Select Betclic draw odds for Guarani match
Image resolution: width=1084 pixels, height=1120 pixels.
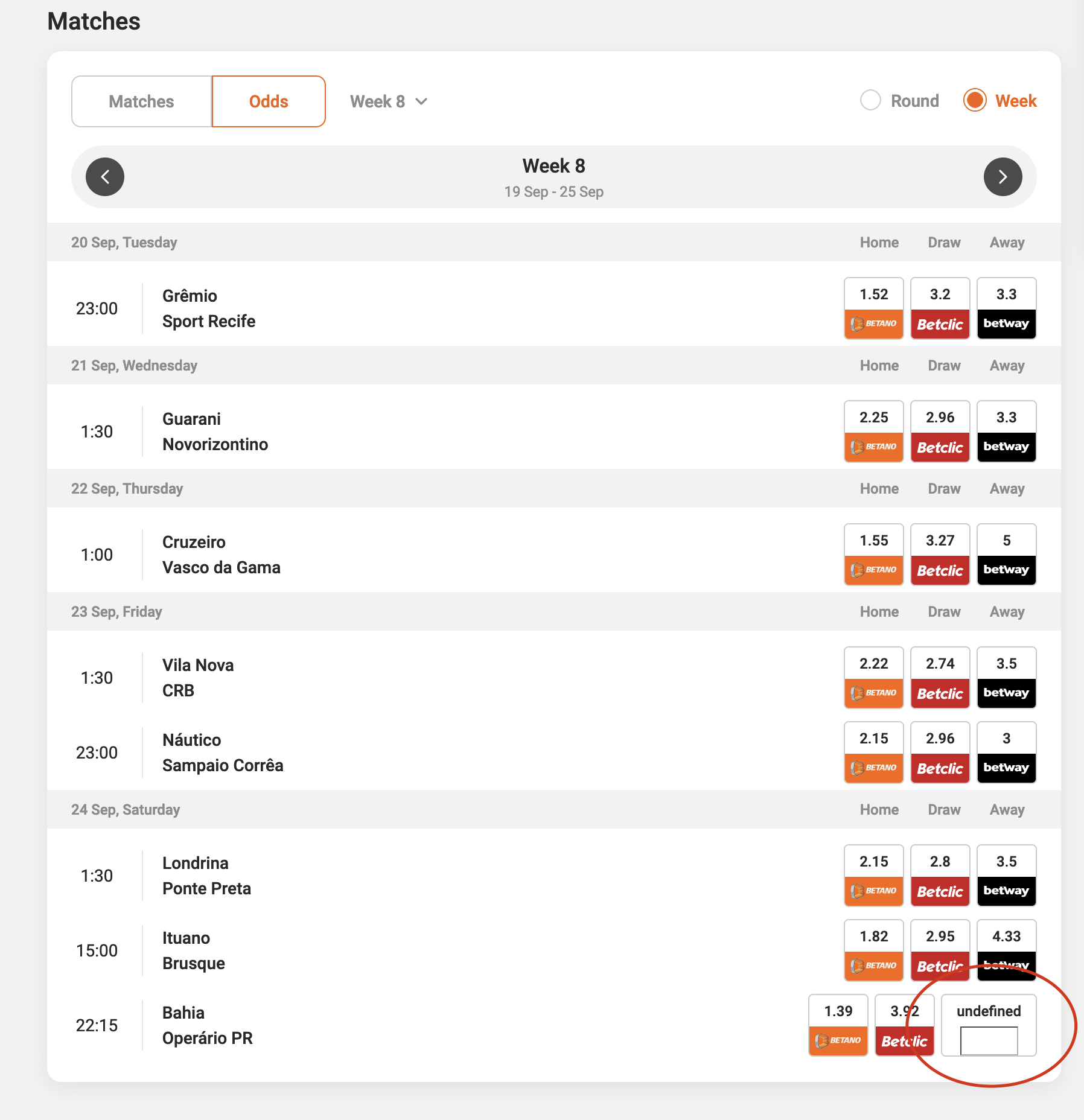(940, 431)
